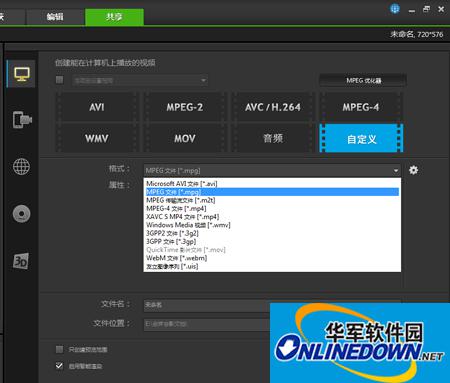
Task: Pick XAVC S MP4 [*.mp4] entry
Action: tap(271, 217)
